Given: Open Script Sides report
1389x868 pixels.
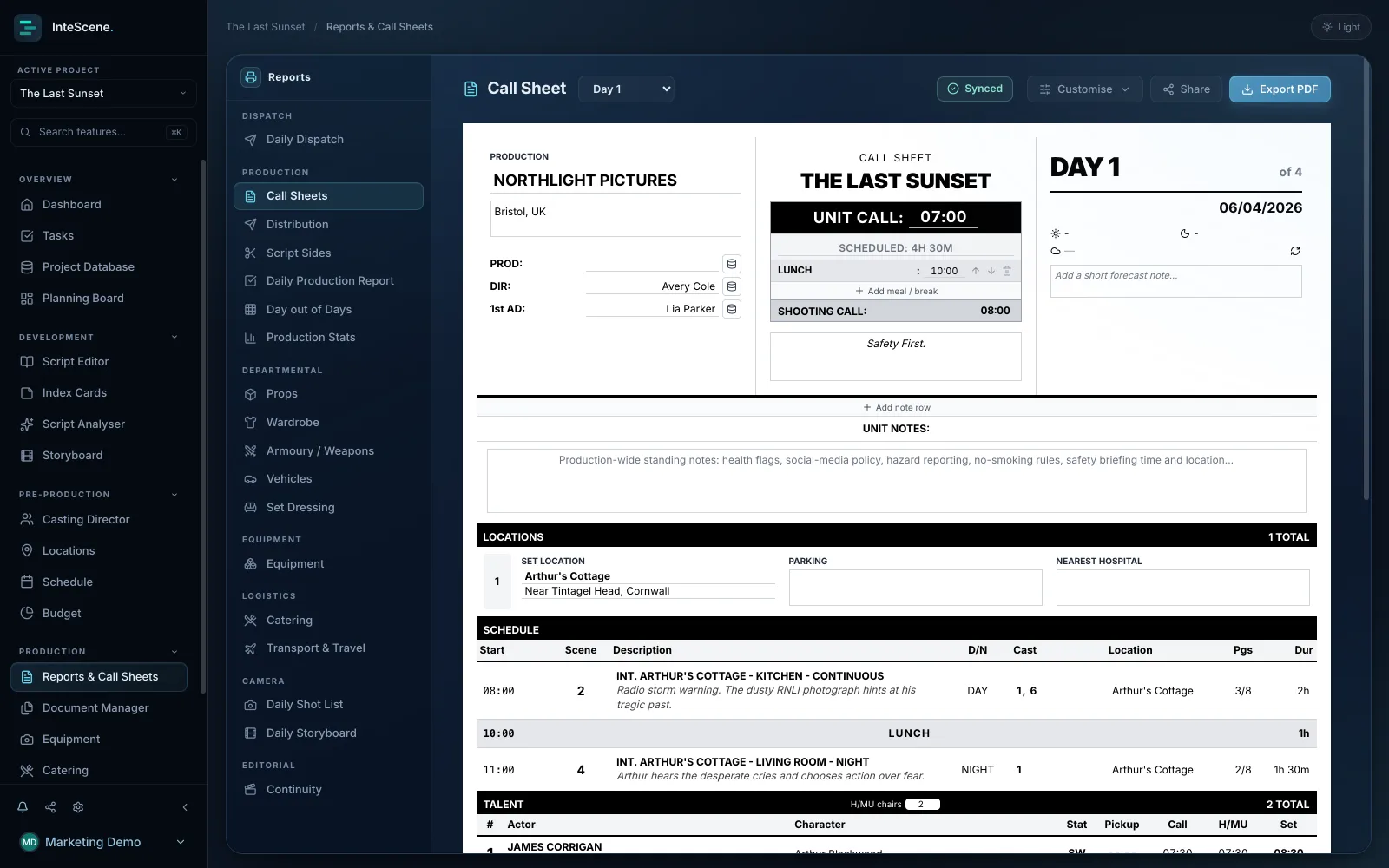Looking at the screenshot, I should (x=328, y=253).
